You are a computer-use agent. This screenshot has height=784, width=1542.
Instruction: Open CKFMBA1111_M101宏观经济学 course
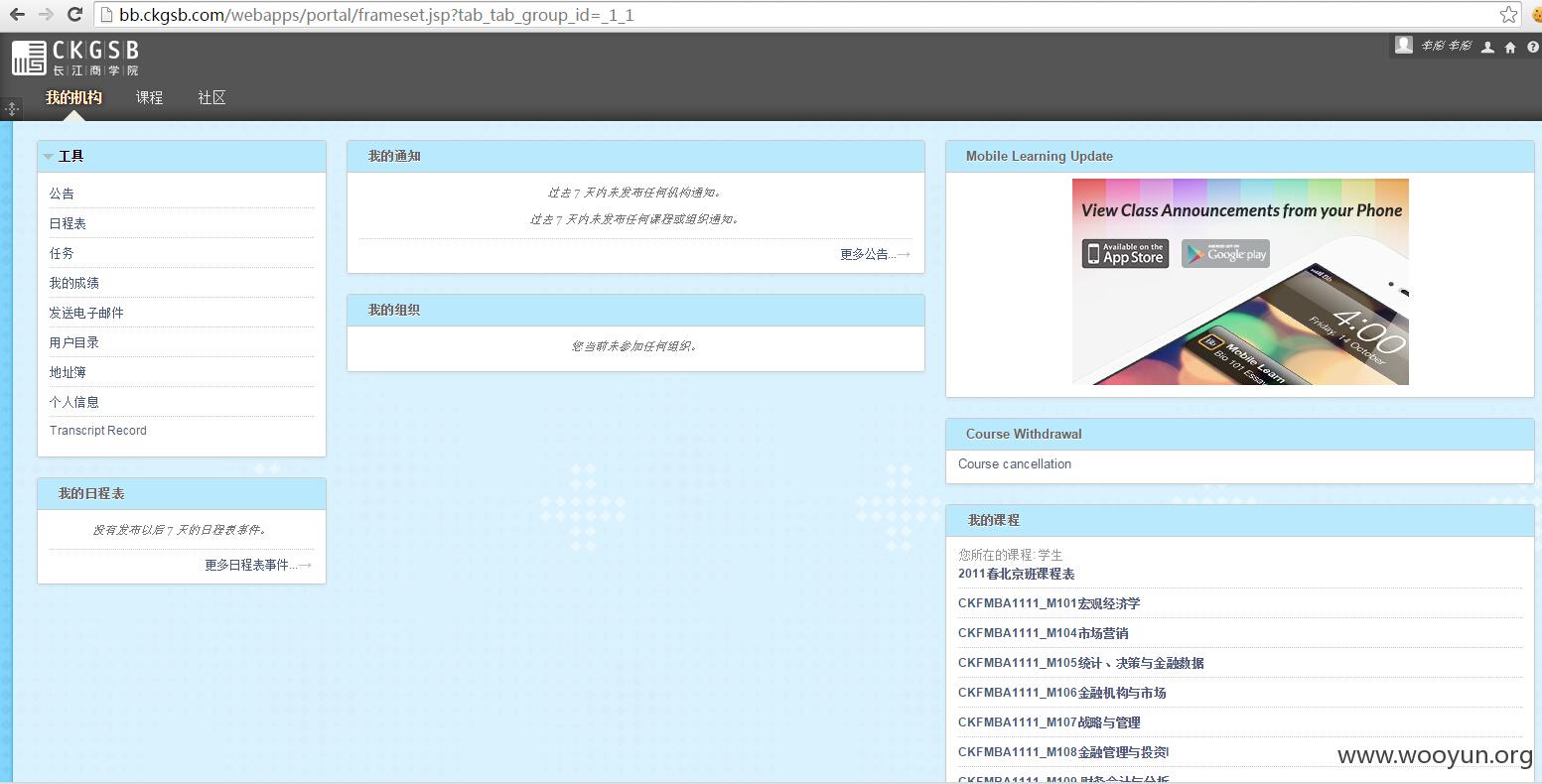click(x=1049, y=603)
